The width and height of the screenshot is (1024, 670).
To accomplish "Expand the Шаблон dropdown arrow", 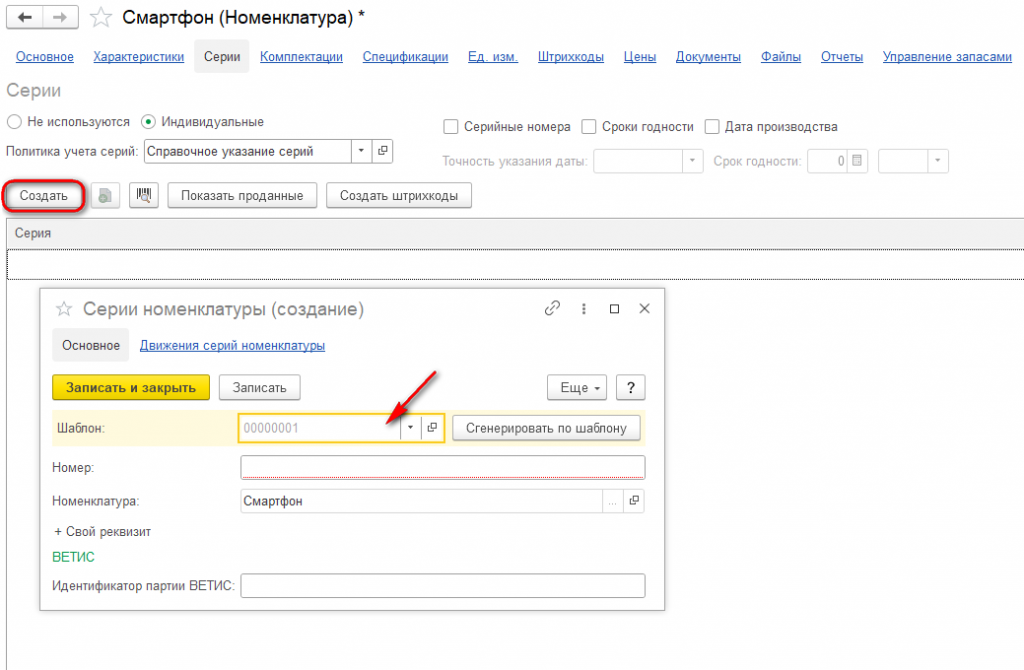I will click(410, 428).
